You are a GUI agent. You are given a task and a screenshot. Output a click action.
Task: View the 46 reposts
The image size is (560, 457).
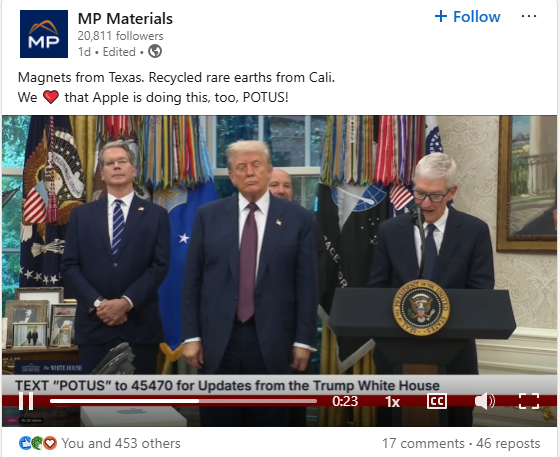(x=508, y=443)
